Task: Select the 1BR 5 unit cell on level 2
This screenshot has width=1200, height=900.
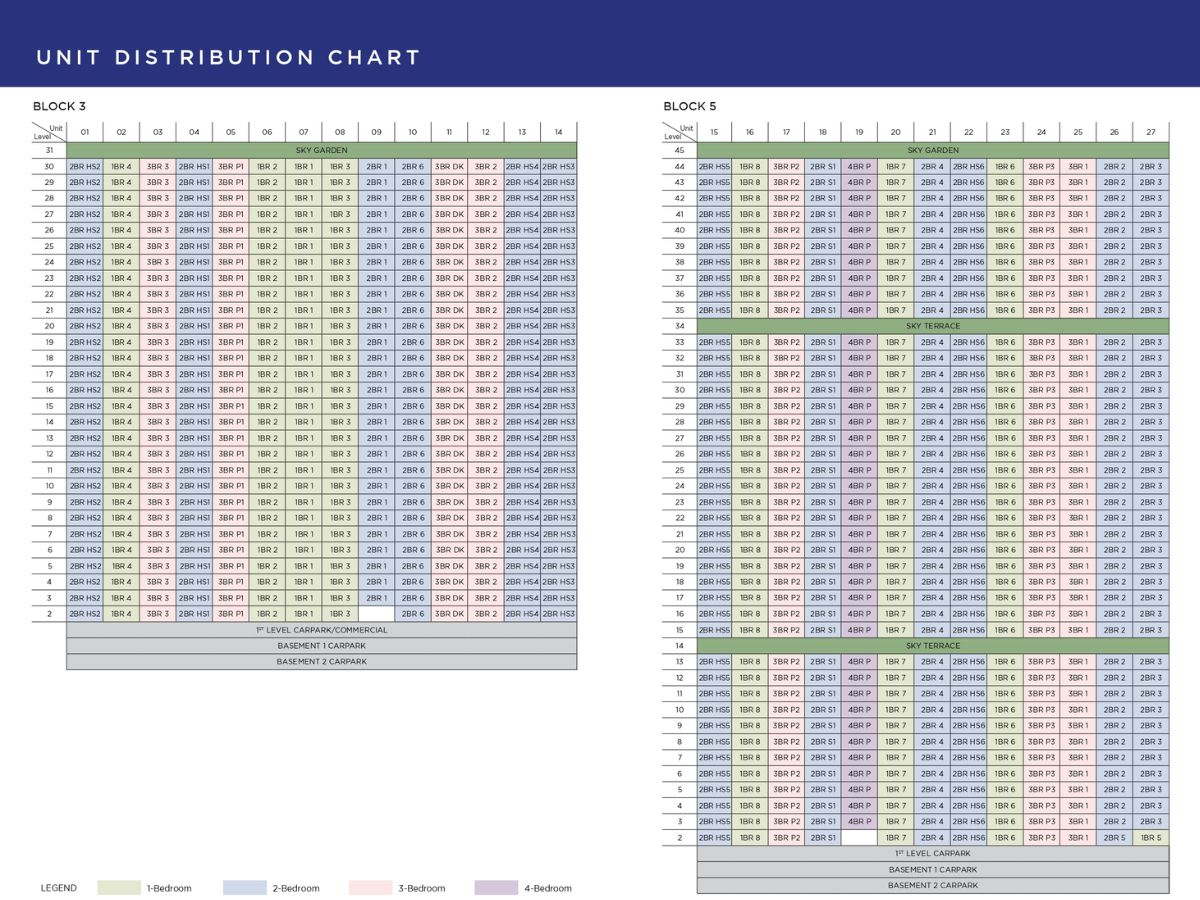Action: [1151, 838]
